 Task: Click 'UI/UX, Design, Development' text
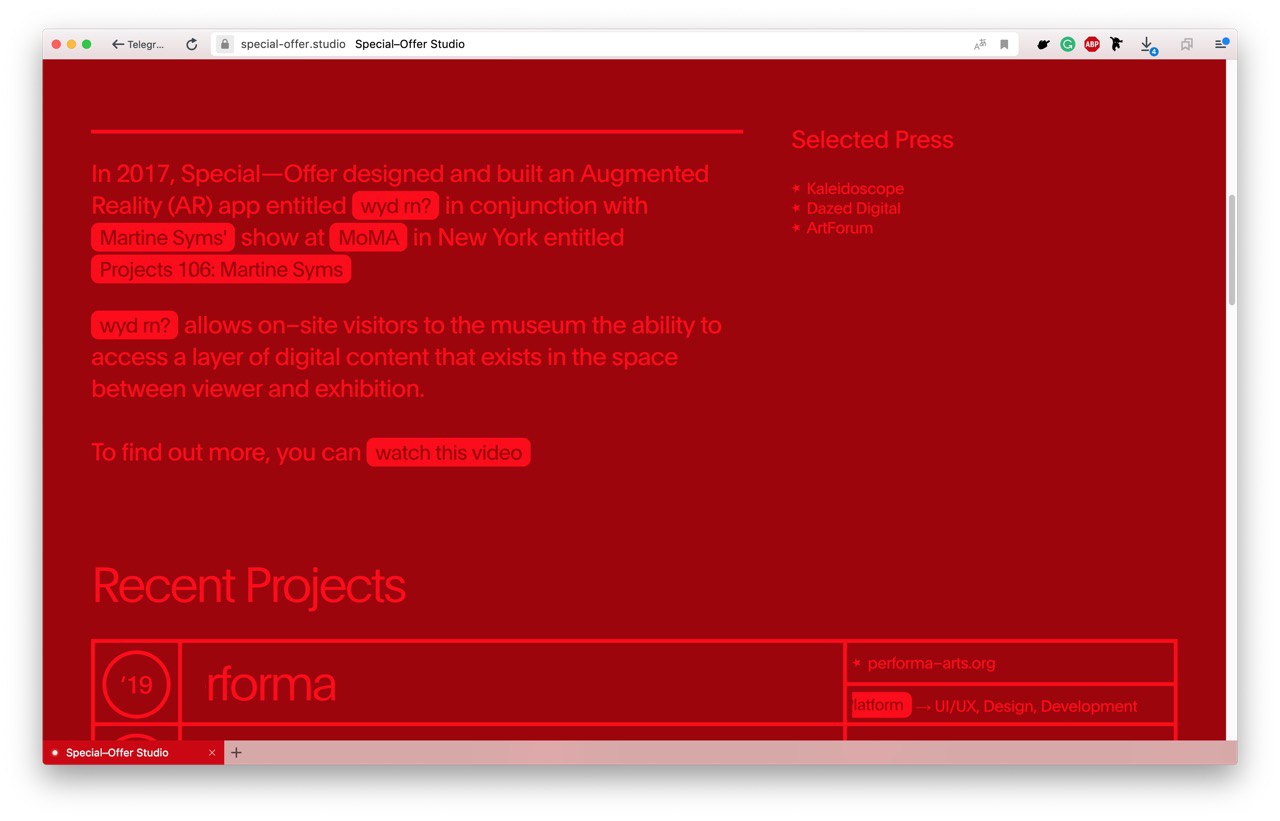pyautogui.click(x=1036, y=707)
